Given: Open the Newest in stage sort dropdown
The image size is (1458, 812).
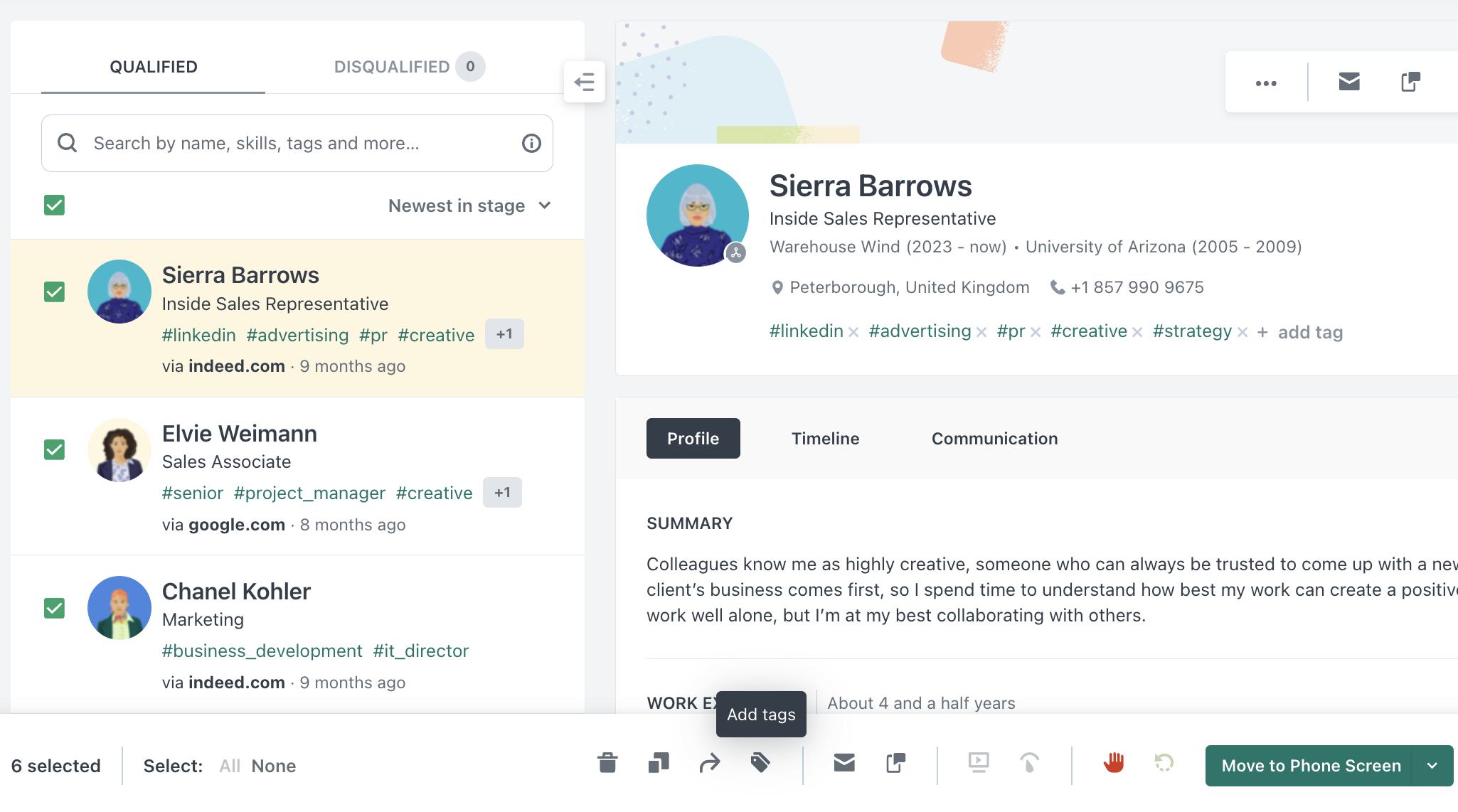Looking at the screenshot, I should click(x=469, y=205).
